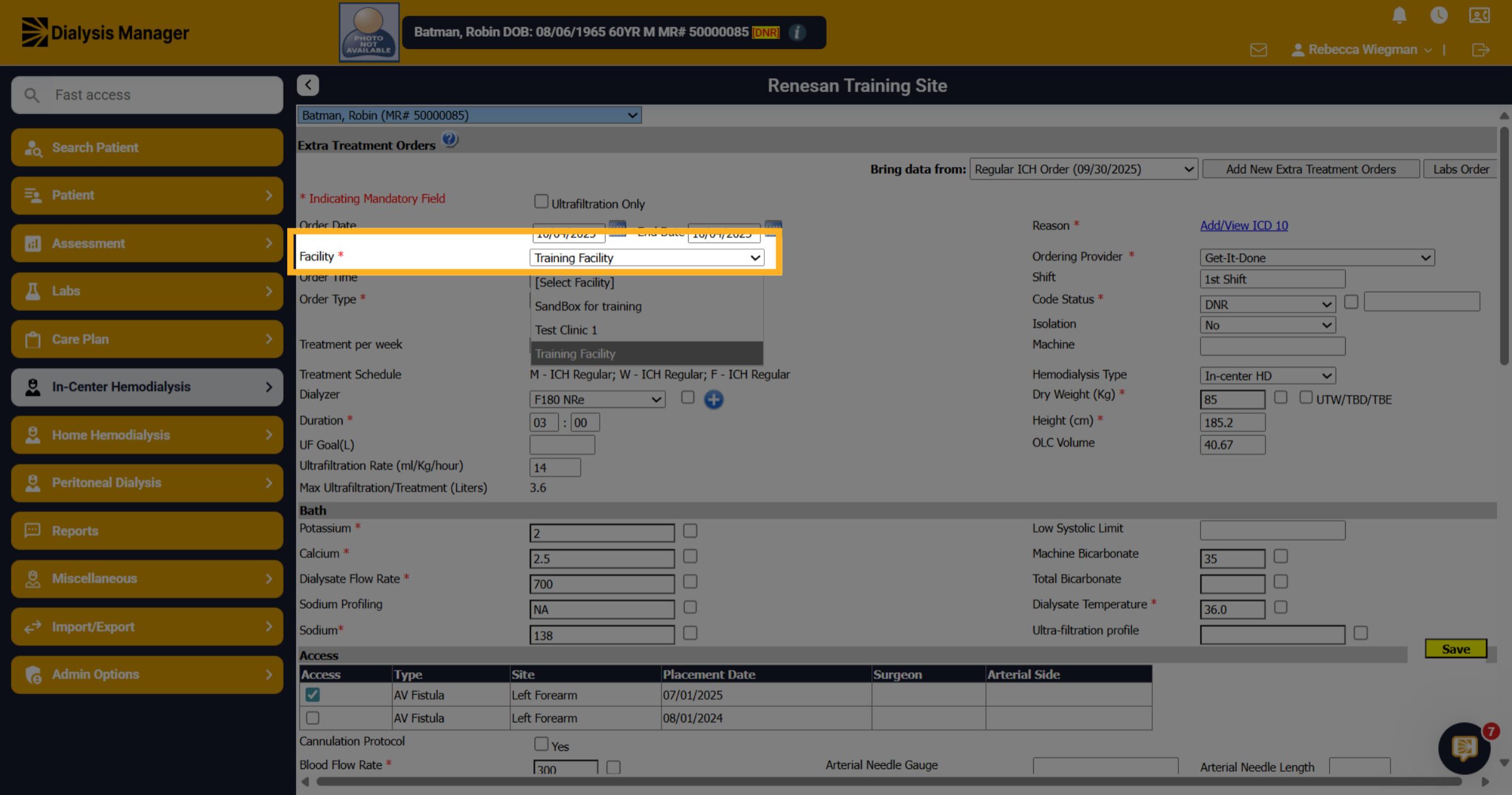Click the patient info icon

(x=797, y=32)
